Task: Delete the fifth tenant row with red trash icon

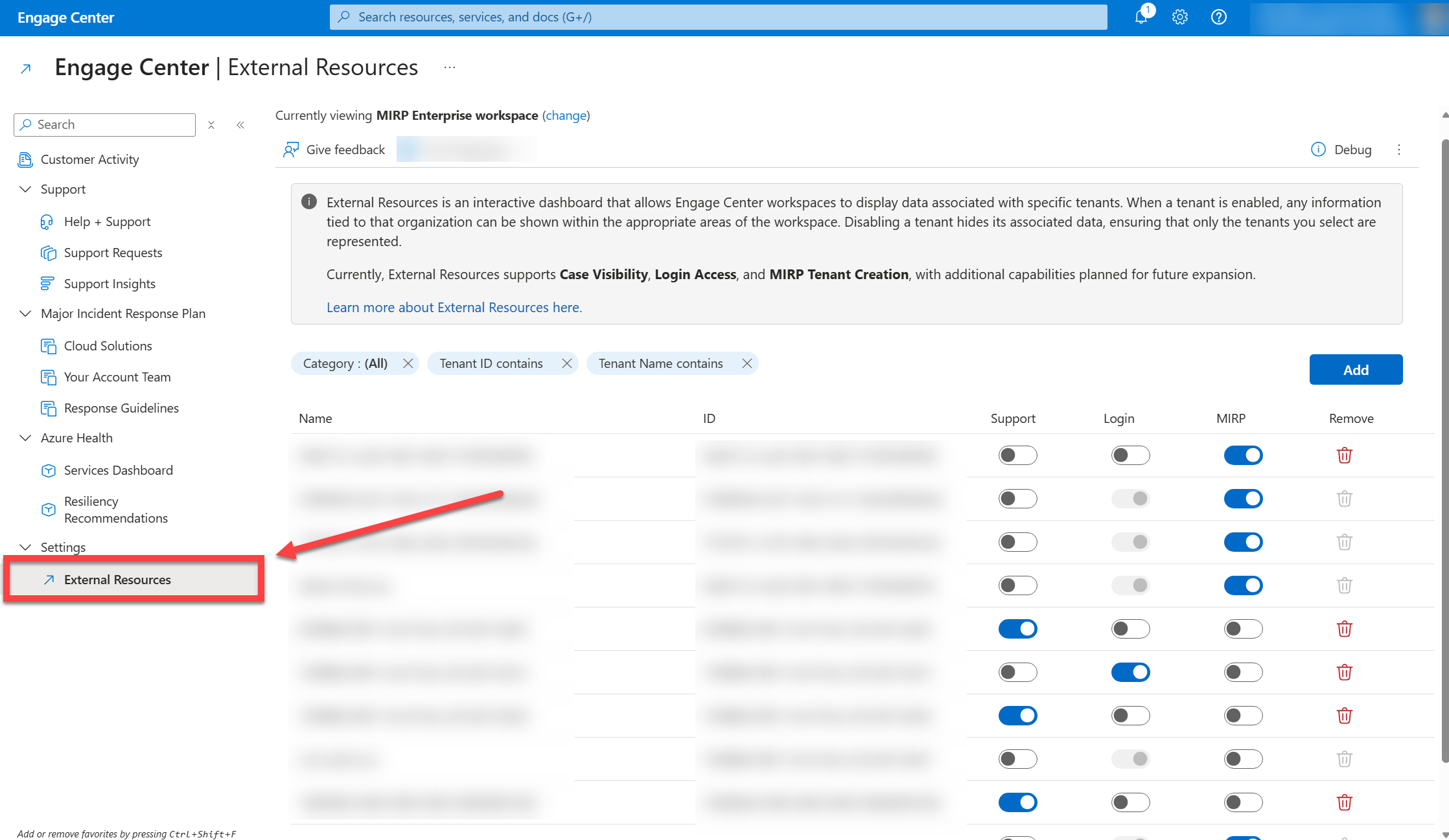Action: point(1345,629)
